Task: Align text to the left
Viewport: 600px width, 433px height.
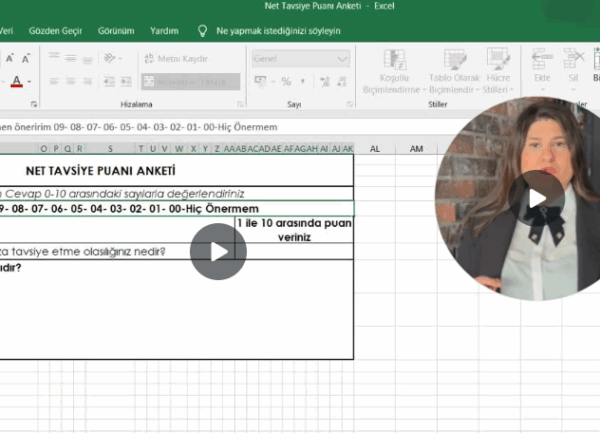Action: pos(54,81)
